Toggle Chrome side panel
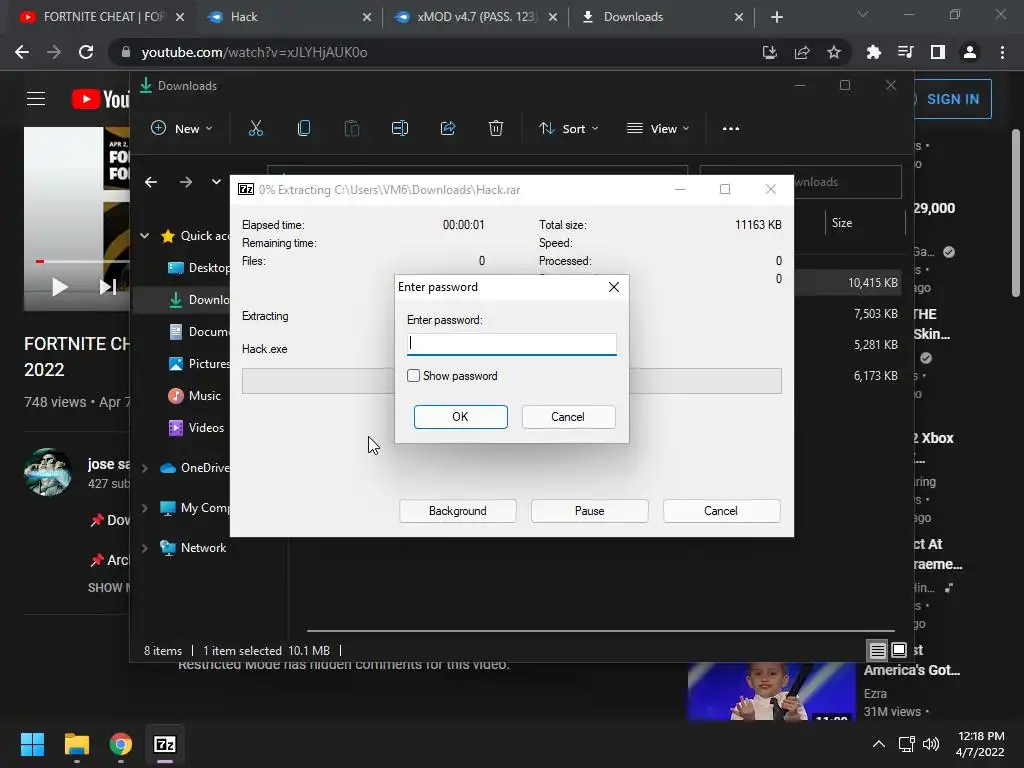 938,52
